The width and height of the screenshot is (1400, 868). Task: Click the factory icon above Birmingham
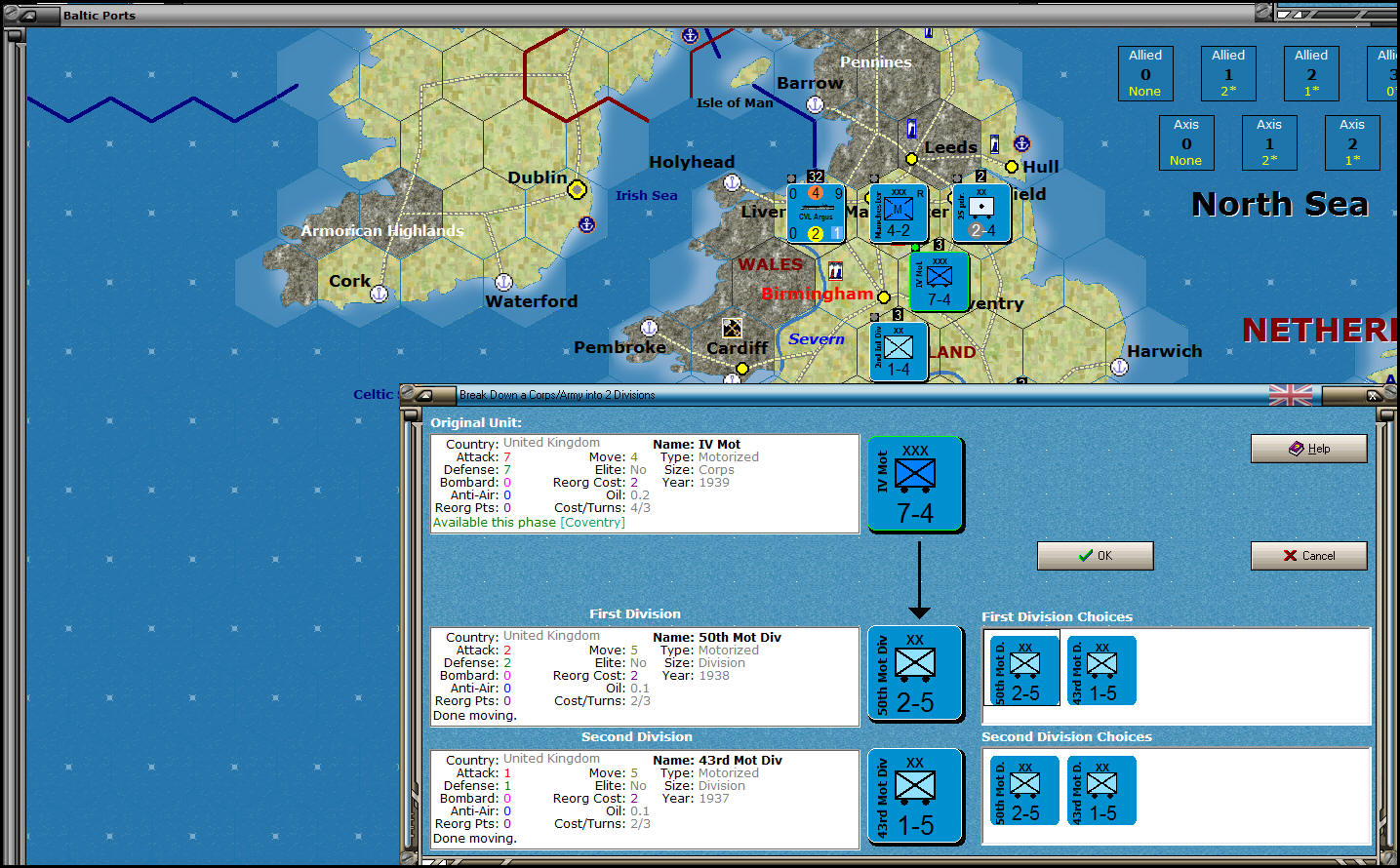(835, 270)
